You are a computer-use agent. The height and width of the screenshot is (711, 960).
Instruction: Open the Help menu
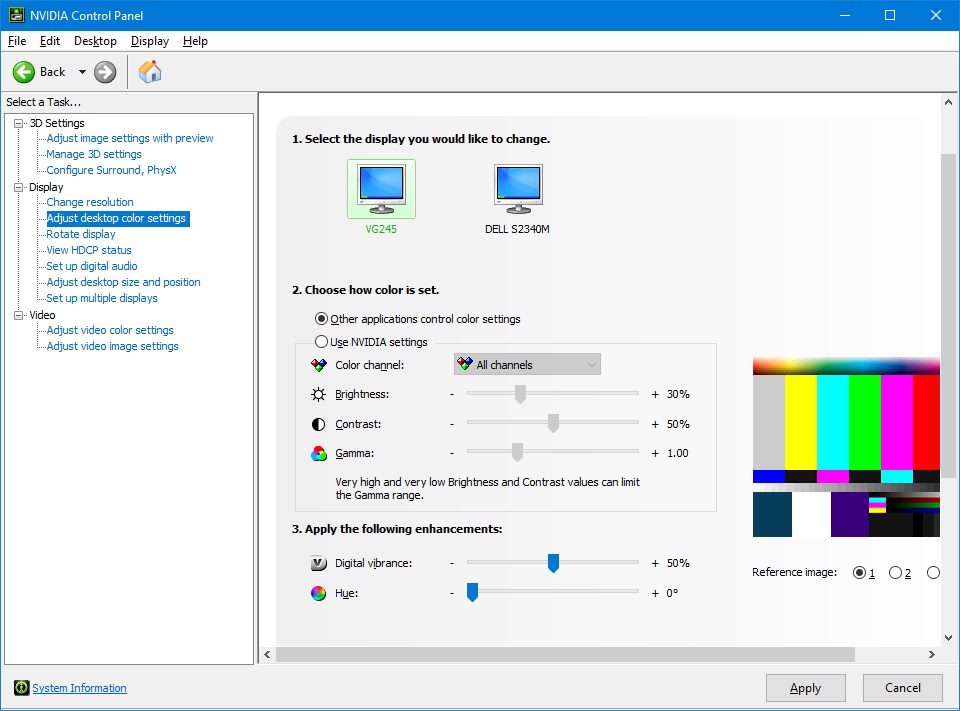(x=195, y=41)
